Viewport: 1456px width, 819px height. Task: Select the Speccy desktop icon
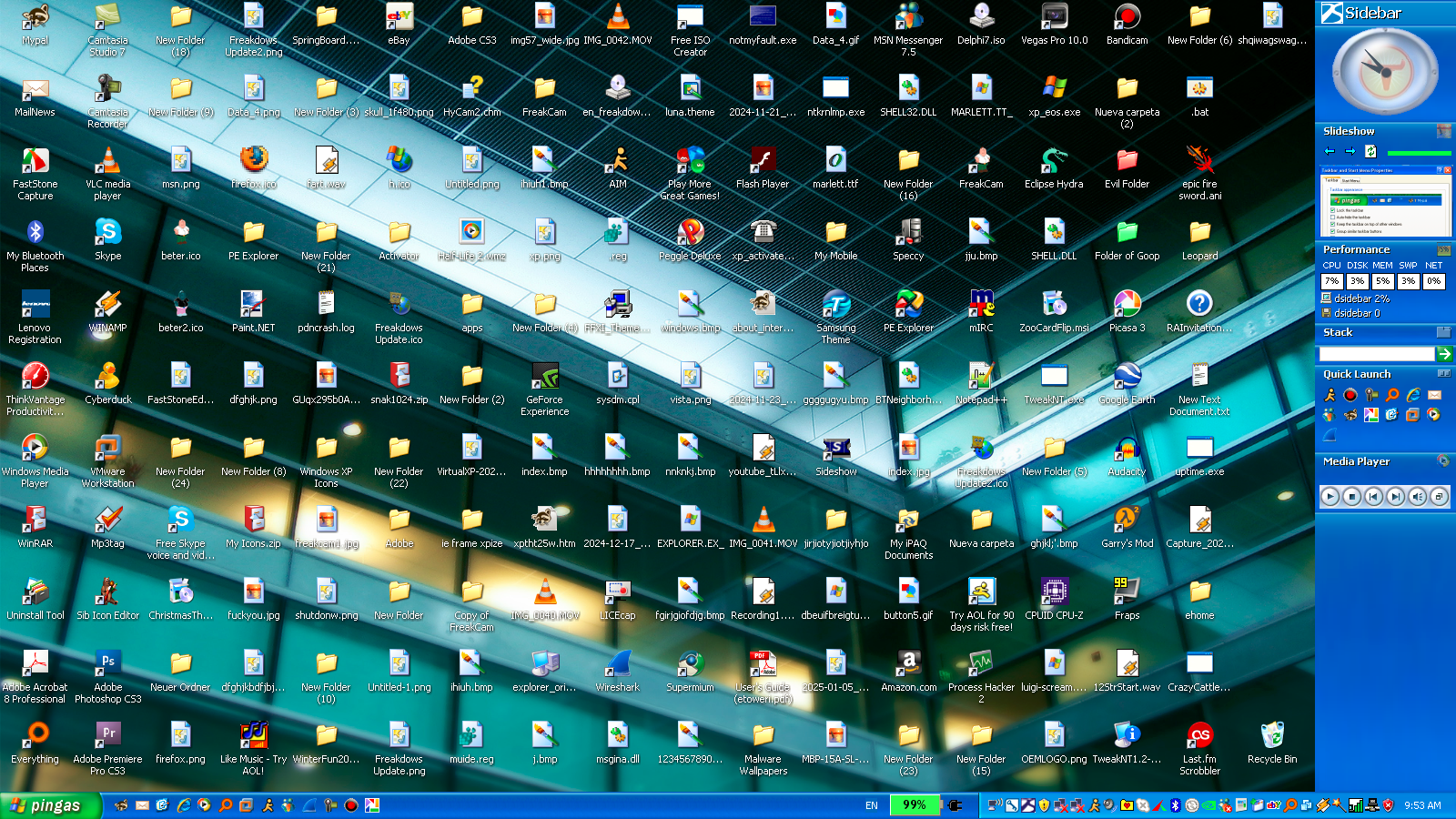click(x=908, y=240)
